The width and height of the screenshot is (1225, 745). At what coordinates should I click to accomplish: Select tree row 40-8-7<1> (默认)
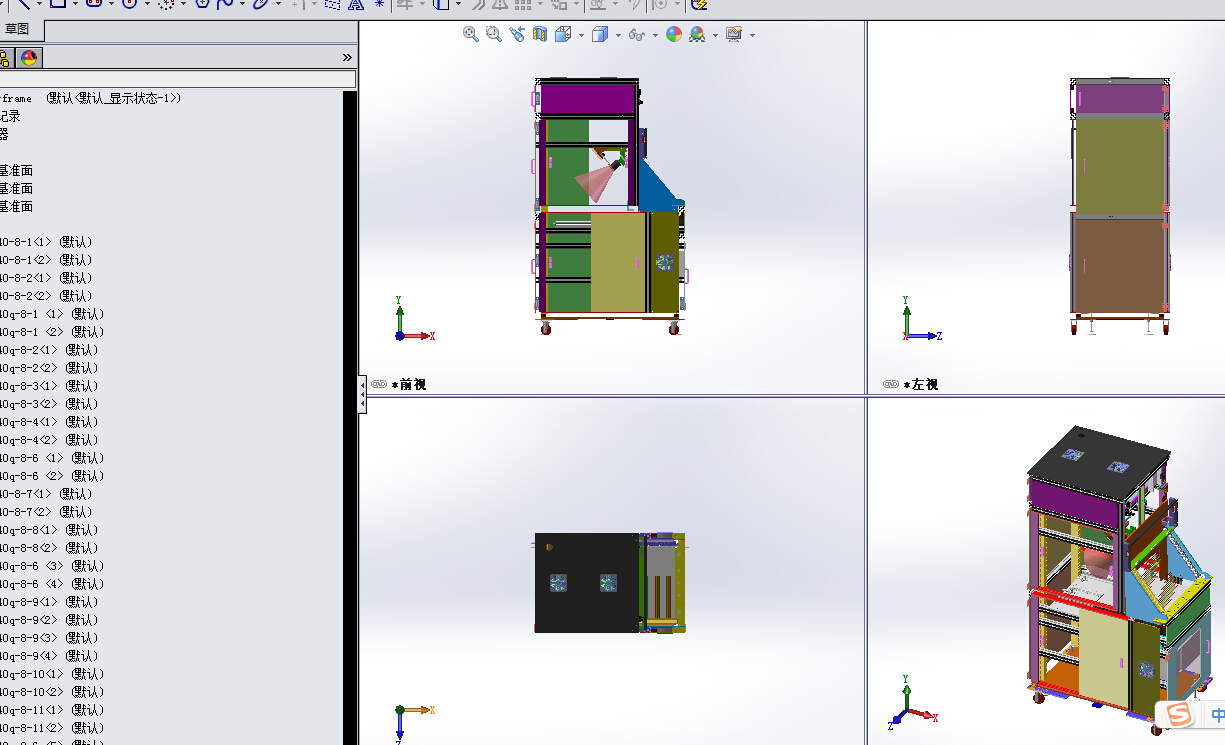(45, 494)
